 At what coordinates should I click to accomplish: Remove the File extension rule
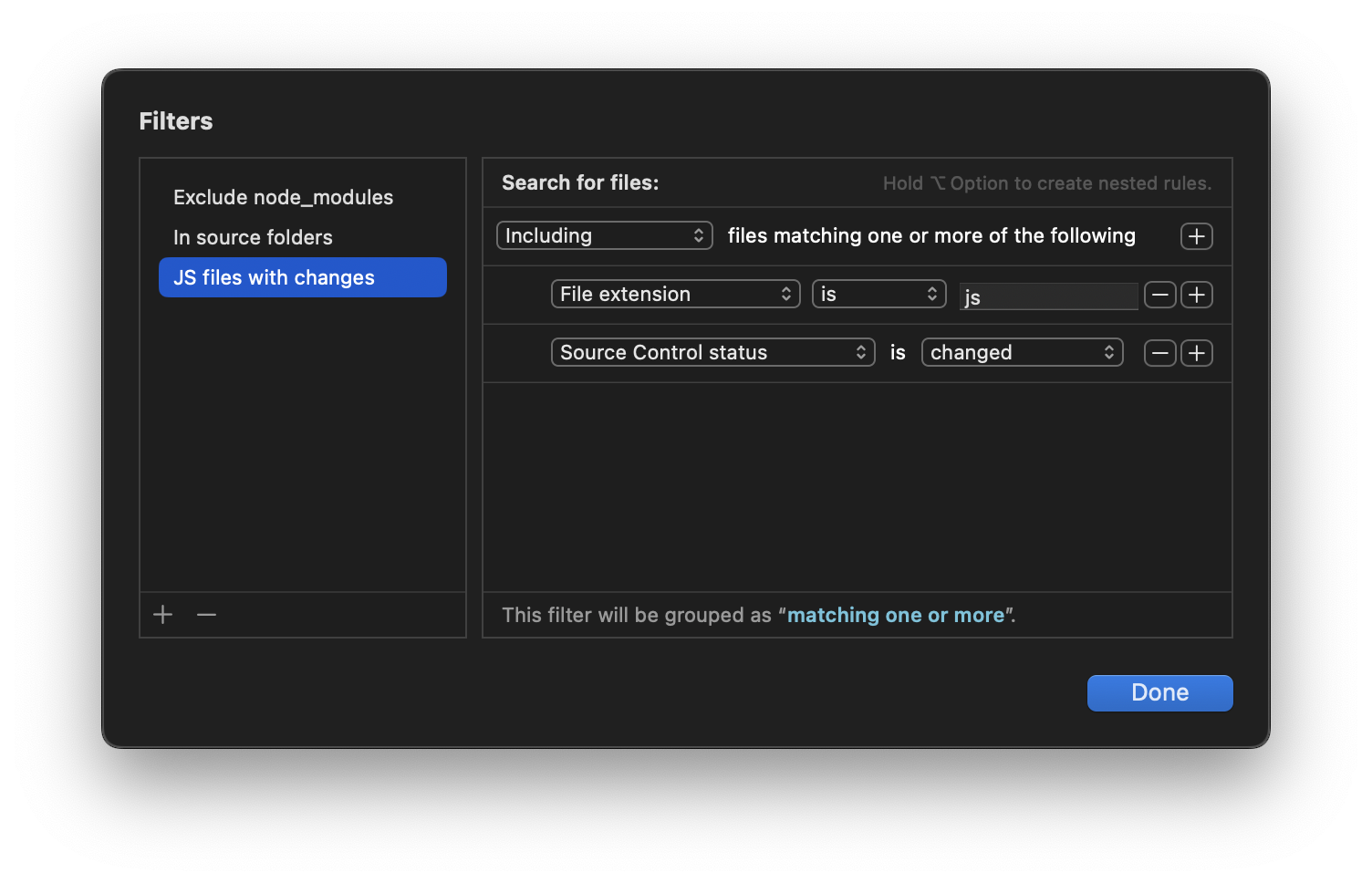point(1159,295)
